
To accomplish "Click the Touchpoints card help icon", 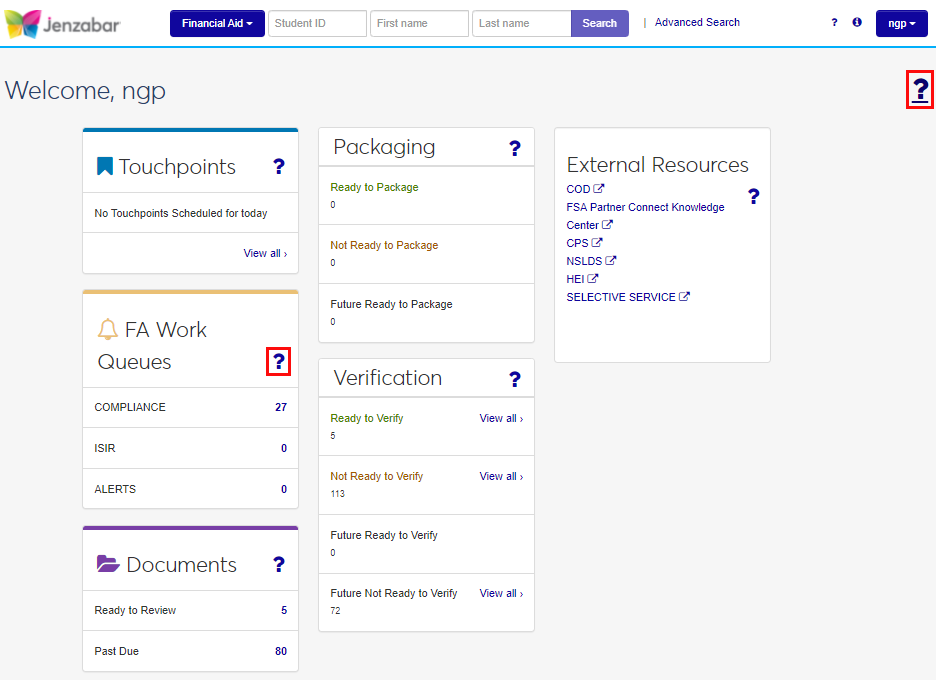I will 279,167.
